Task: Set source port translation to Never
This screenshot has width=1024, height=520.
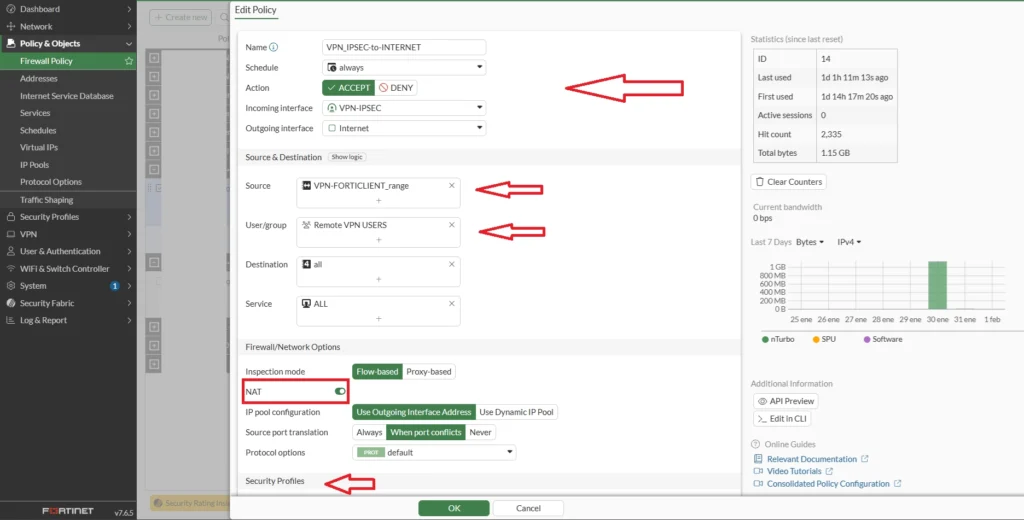Action: (480, 432)
